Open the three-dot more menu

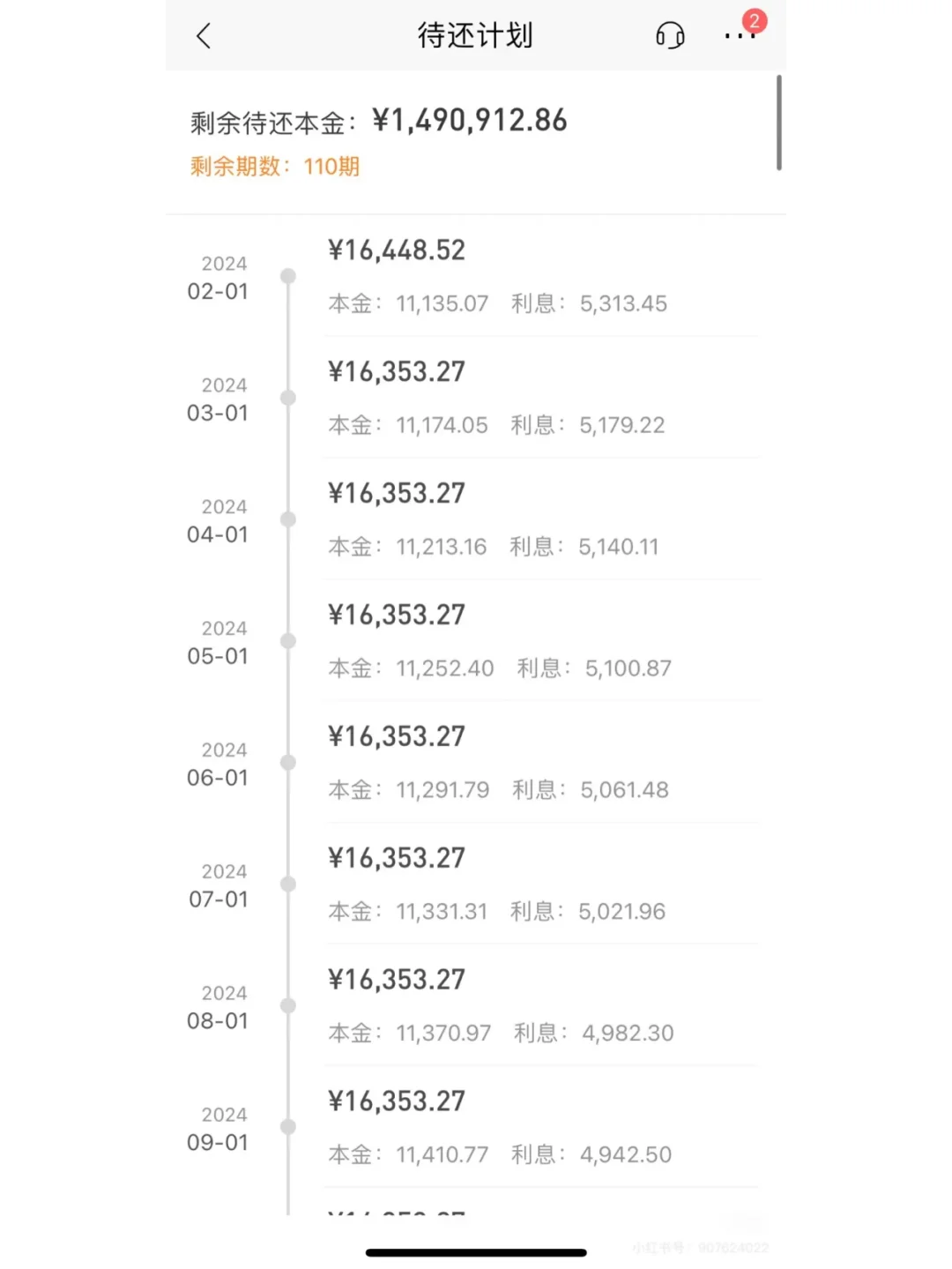coord(738,37)
